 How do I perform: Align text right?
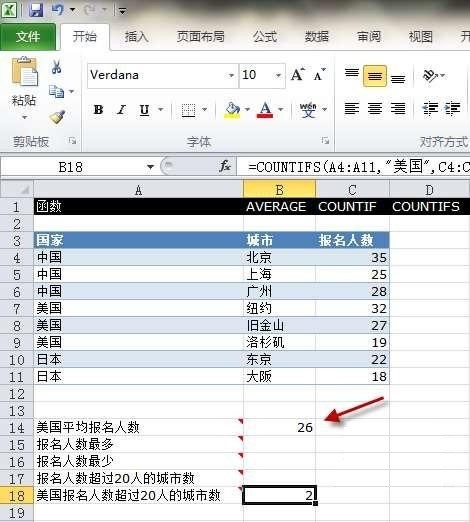click(398, 109)
